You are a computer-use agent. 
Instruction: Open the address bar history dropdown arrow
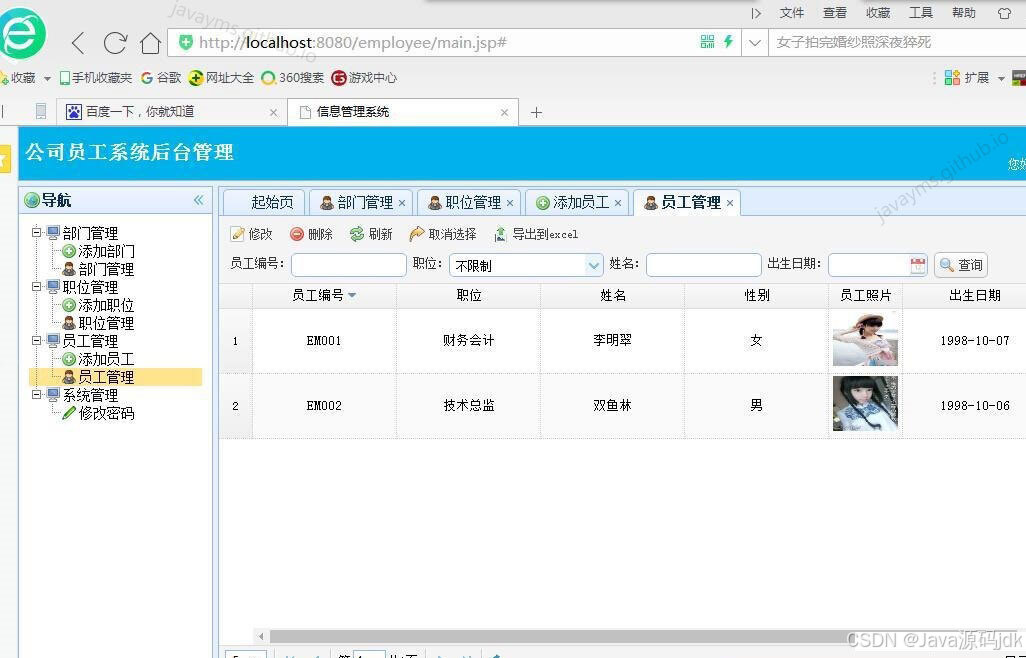point(754,43)
